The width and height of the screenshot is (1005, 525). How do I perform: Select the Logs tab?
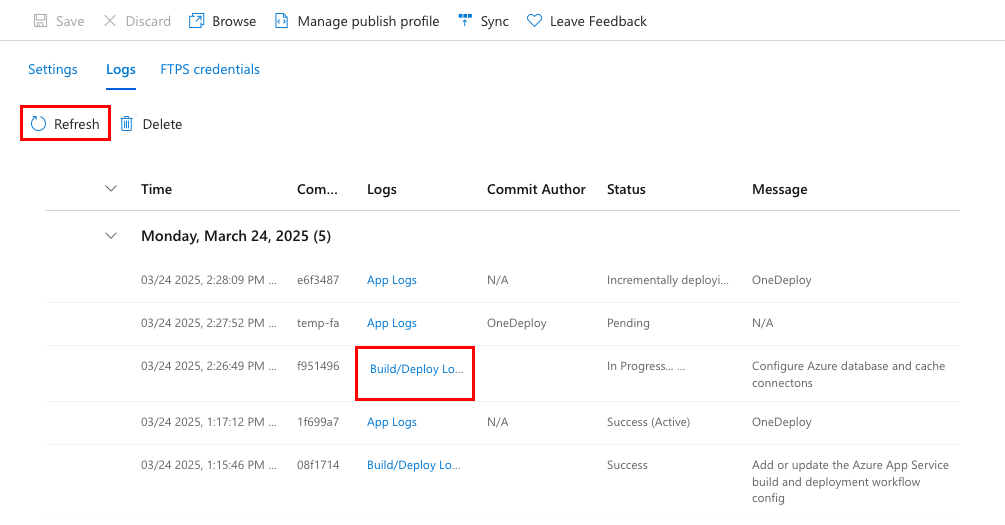coord(121,70)
